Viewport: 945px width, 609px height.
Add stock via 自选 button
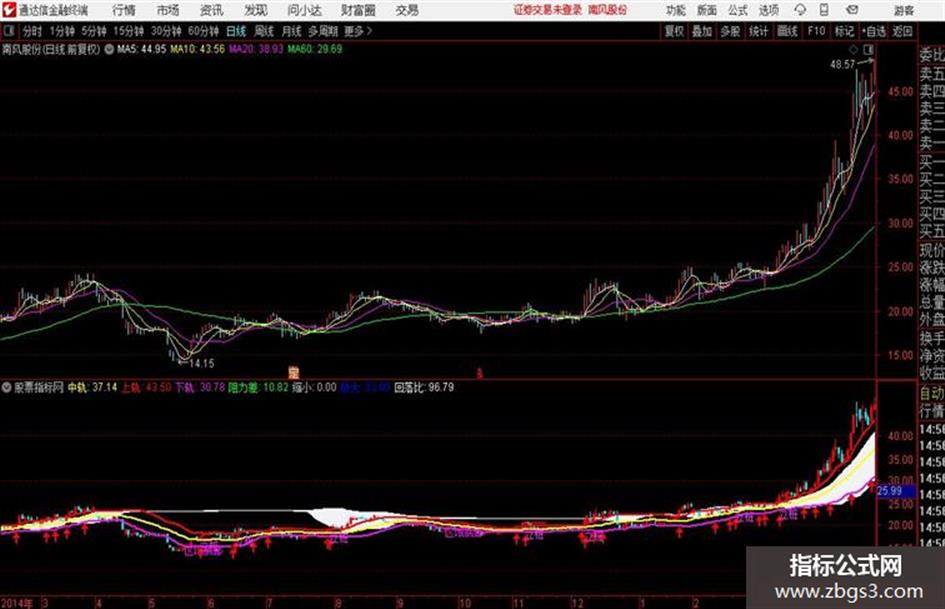tap(874, 31)
